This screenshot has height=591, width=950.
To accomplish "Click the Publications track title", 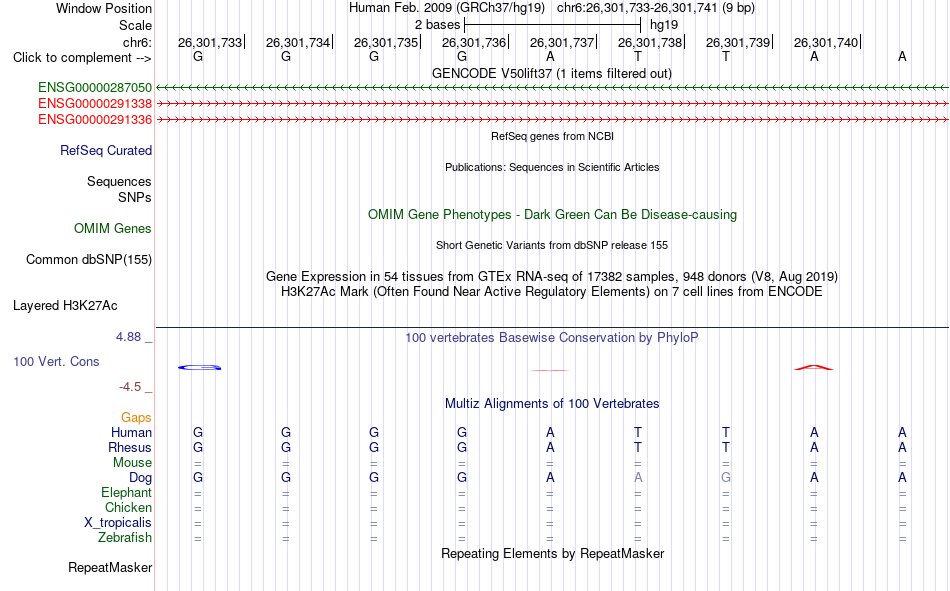I will tap(552, 167).
